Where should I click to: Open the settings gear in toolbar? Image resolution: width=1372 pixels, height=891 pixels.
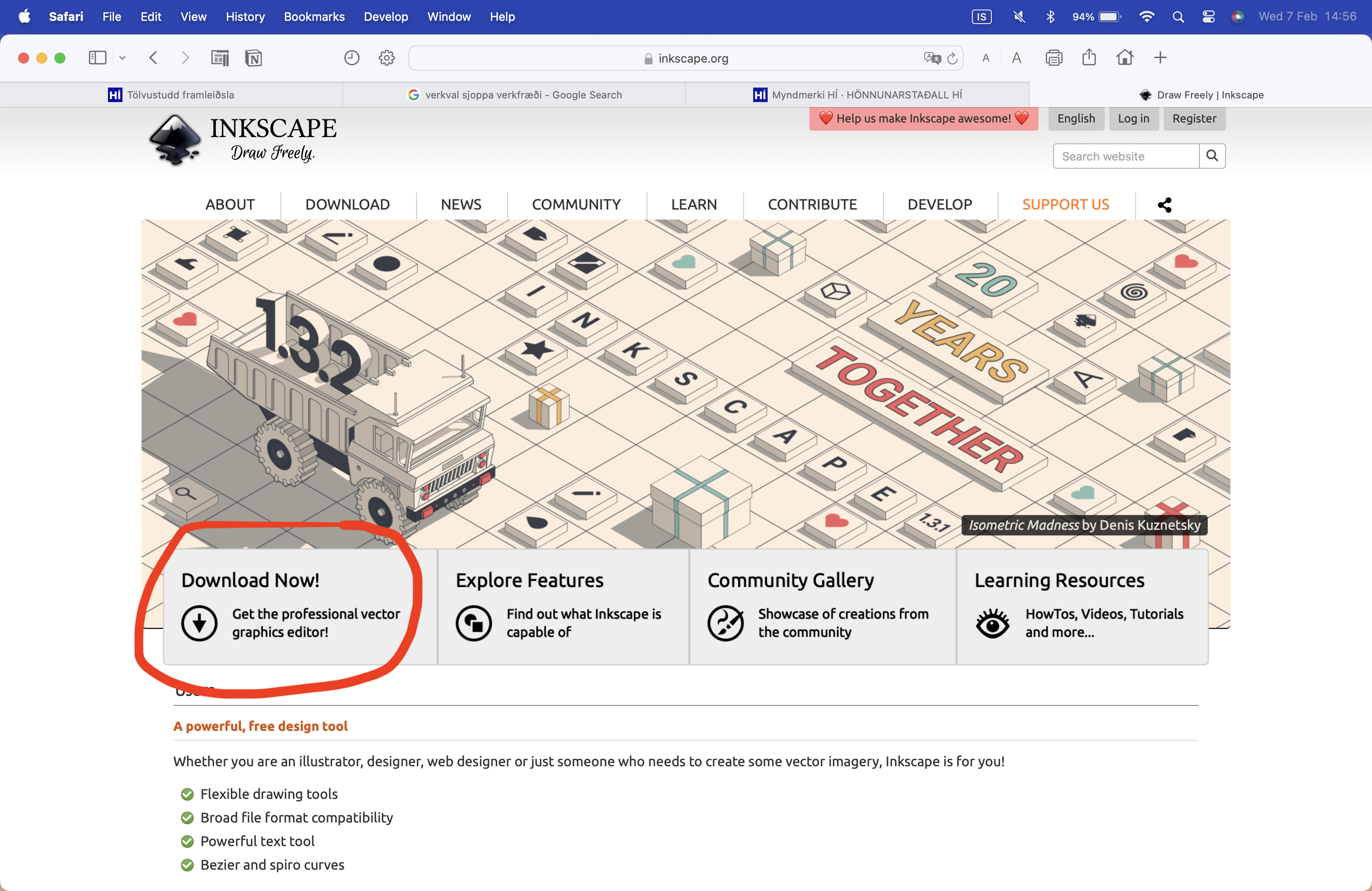tap(387, 58)
